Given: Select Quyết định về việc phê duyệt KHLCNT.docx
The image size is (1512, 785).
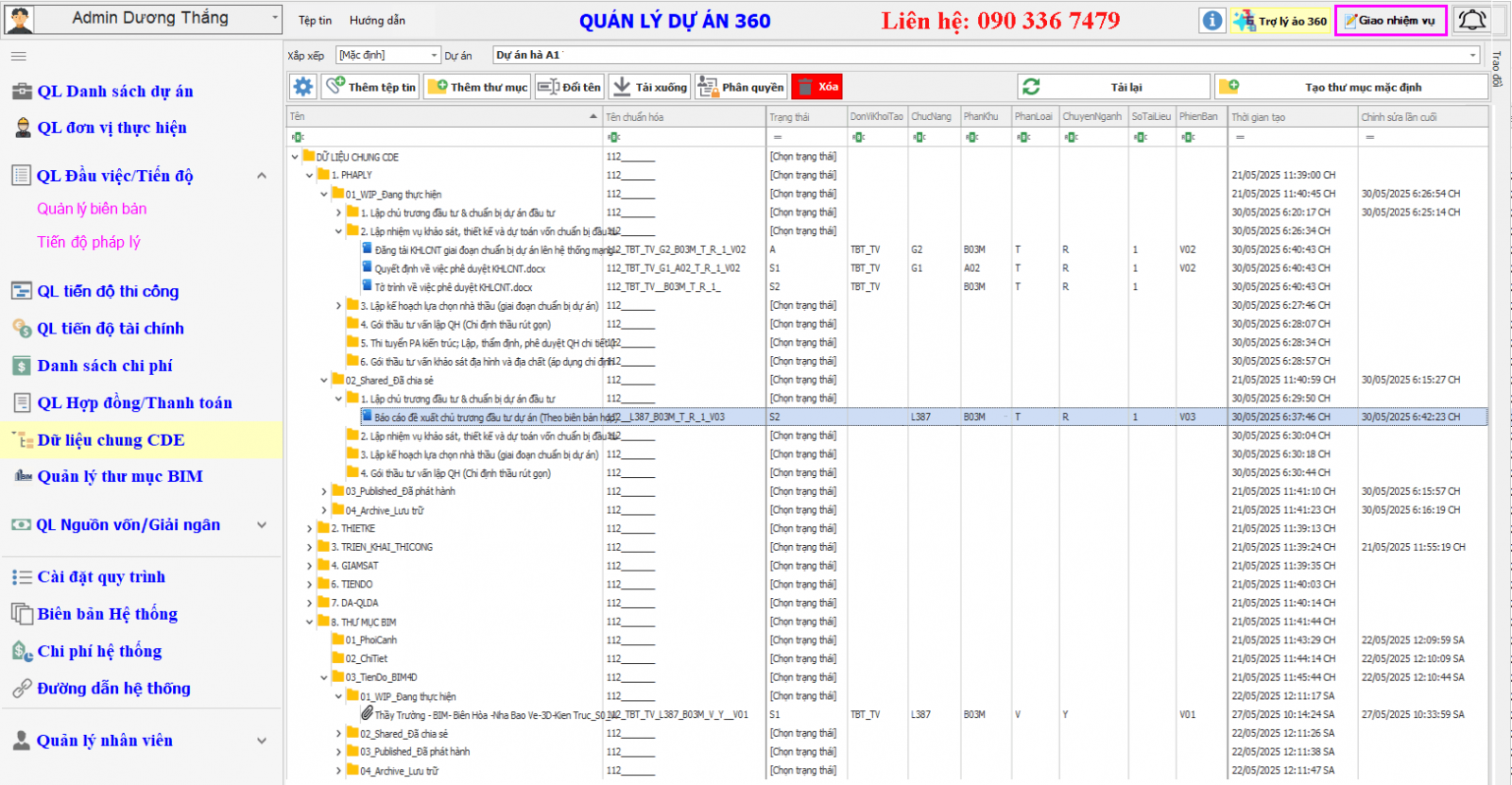Looking at the screenshot, I should pos(459,268).
